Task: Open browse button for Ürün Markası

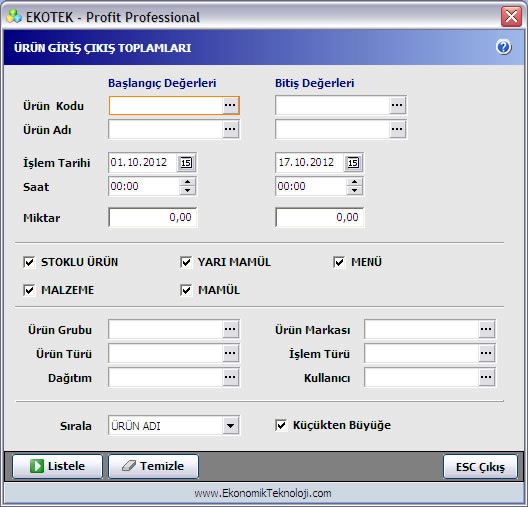Action: pyautogui.click(x=486, y=329)
